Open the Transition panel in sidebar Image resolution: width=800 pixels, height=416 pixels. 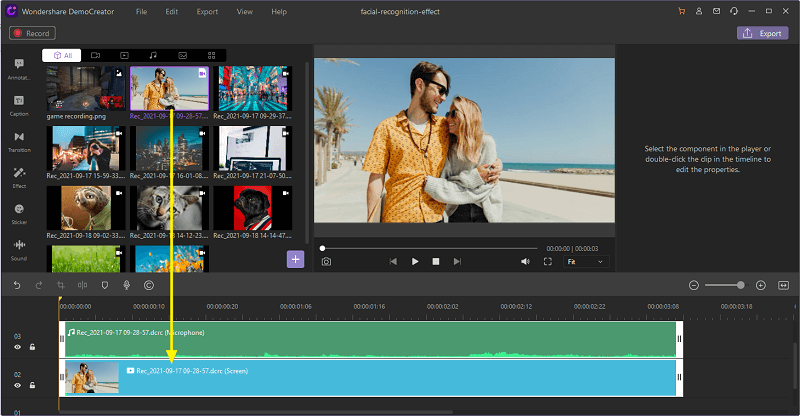pyautogui.click(x=20, y=140)
